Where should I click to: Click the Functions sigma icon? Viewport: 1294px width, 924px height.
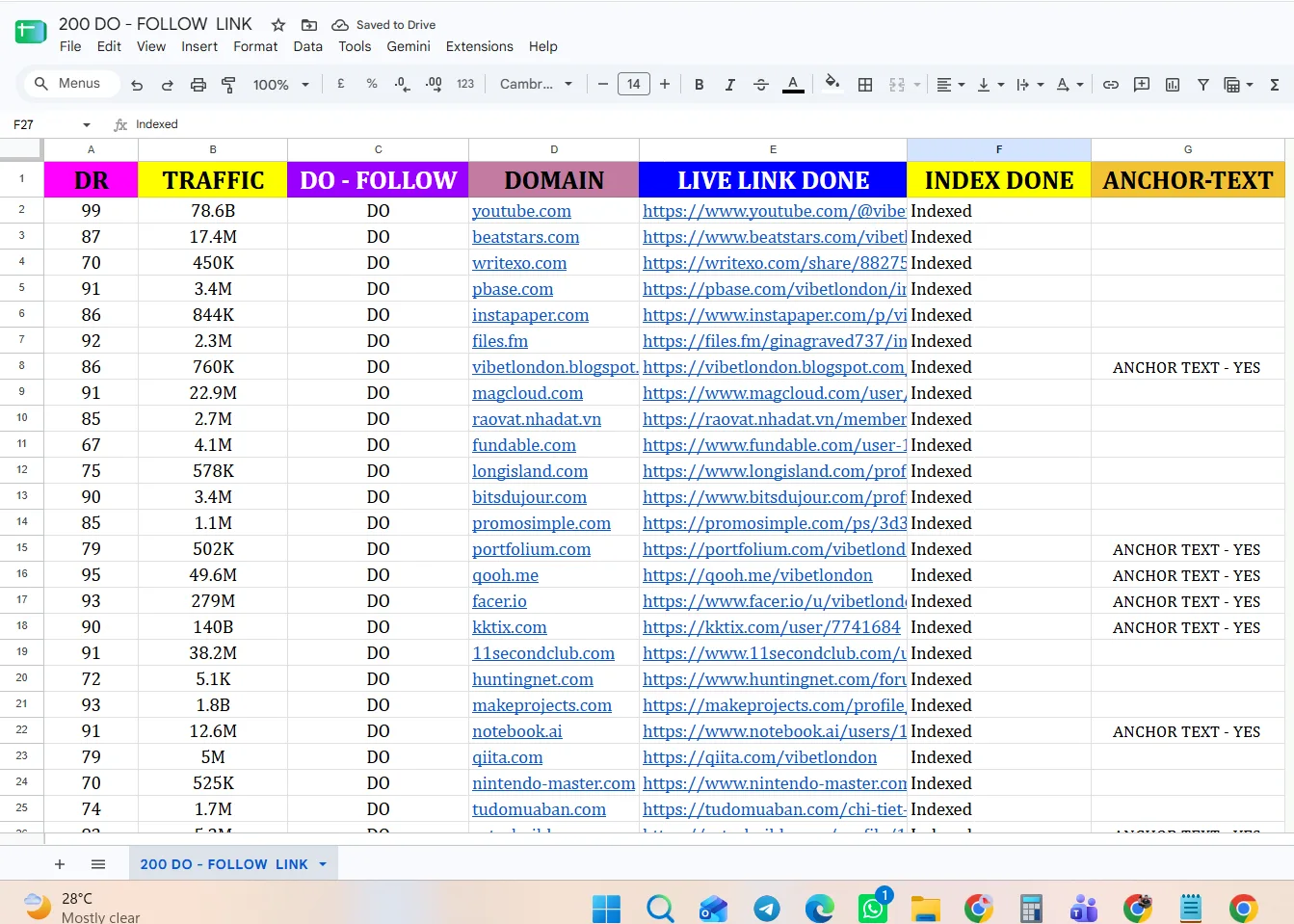(x=1275, y=85)
